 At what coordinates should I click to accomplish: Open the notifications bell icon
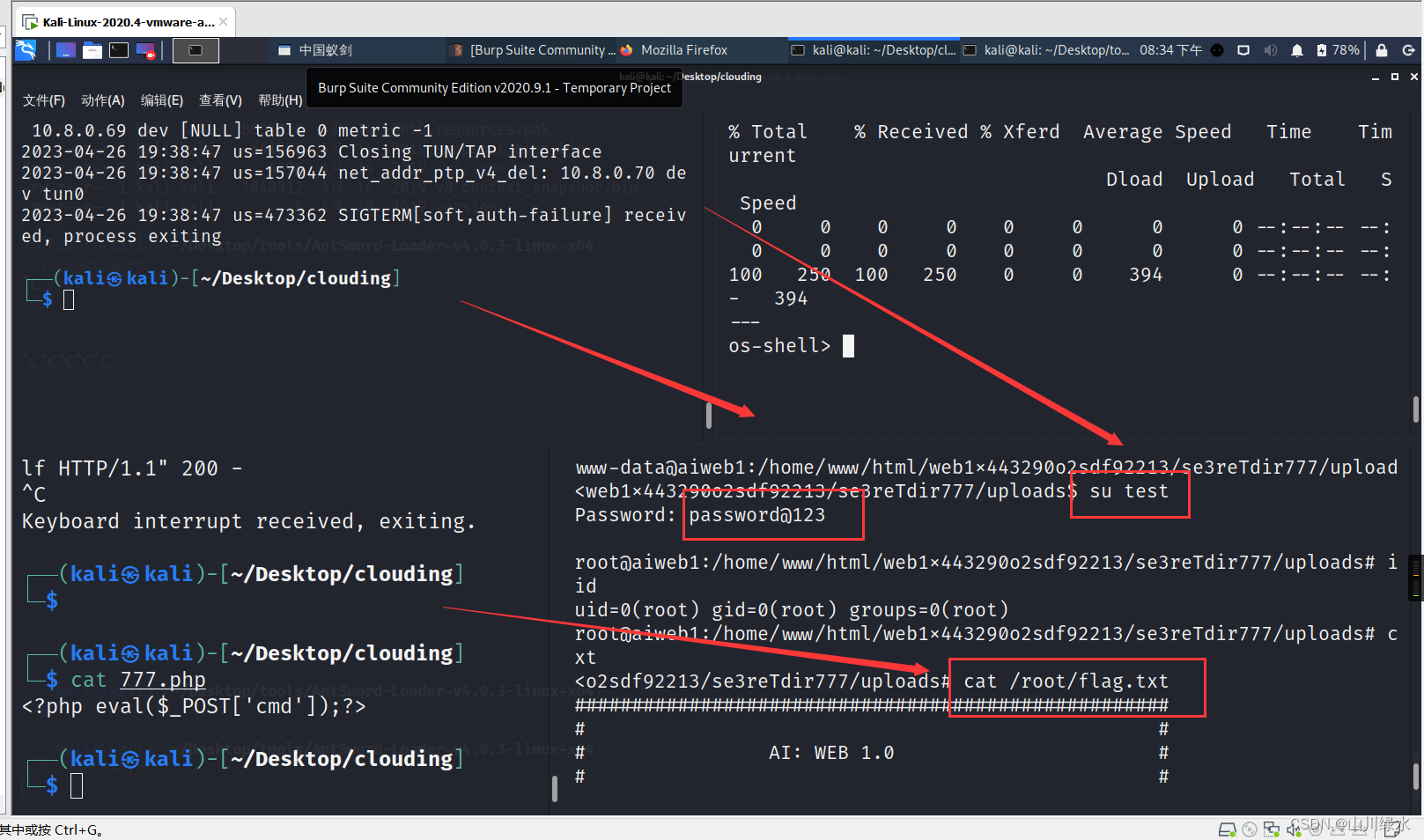pos(1297,50)
